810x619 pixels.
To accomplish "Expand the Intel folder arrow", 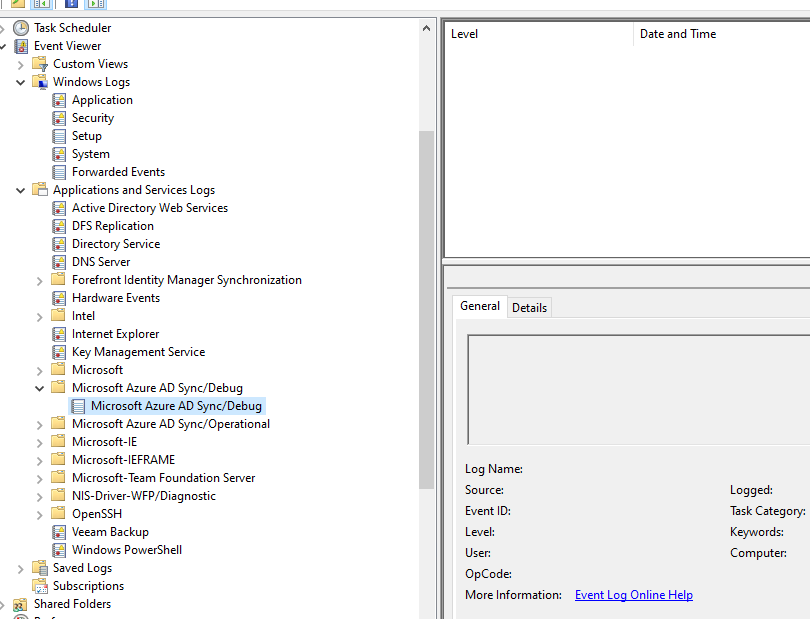I will [40, 317].
